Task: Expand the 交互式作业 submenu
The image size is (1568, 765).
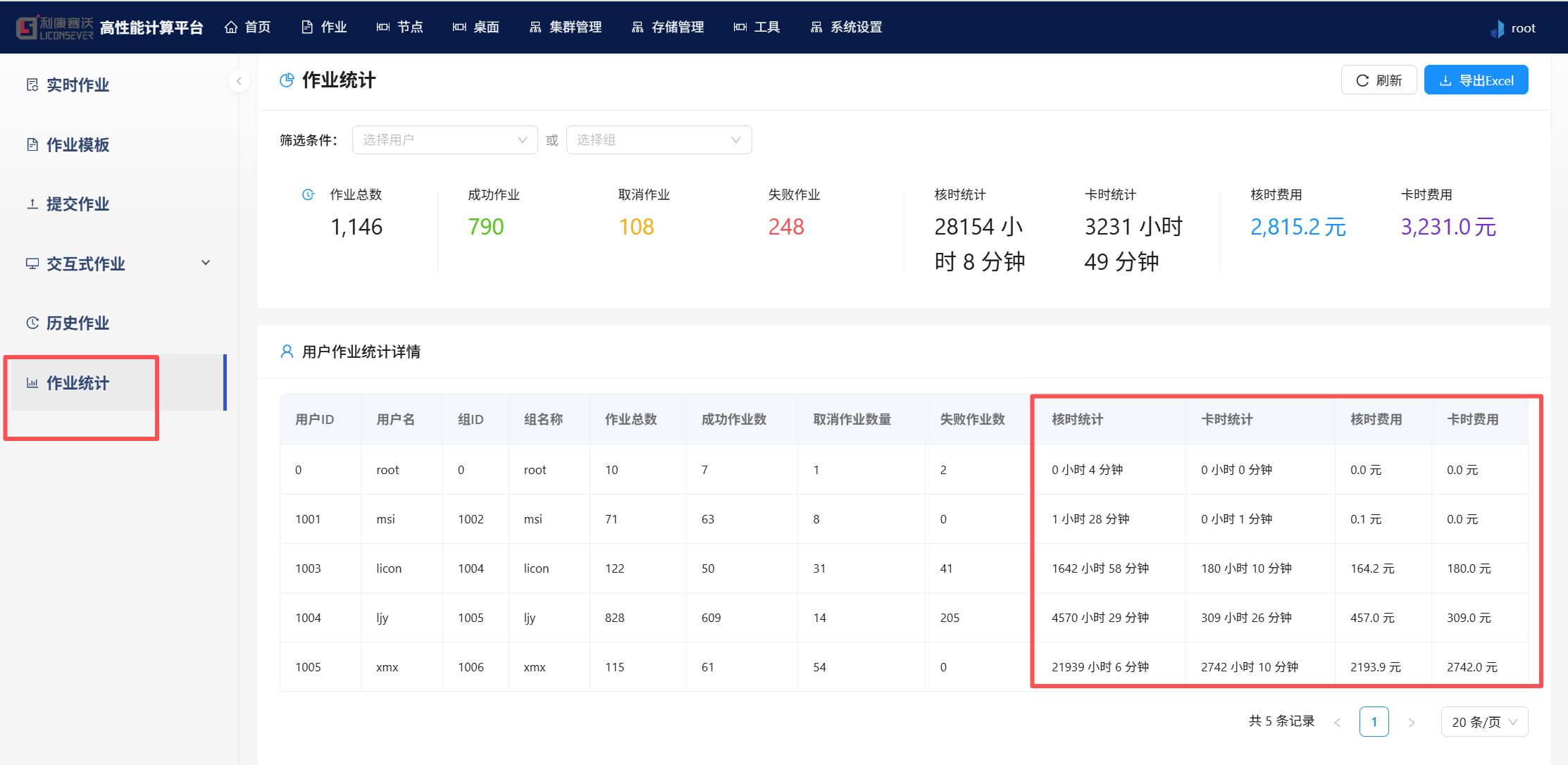Action: click(x=206, y=263)
